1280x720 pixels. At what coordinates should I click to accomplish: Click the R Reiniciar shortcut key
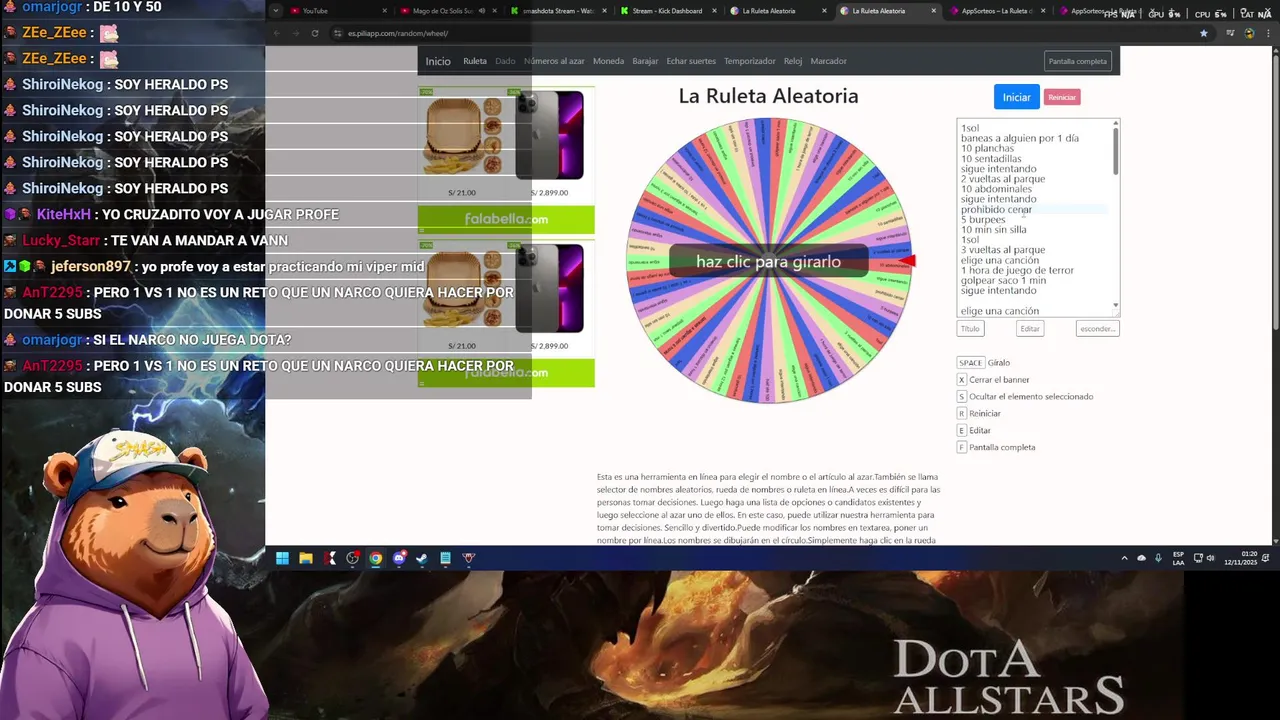click(x=962, y=414)
